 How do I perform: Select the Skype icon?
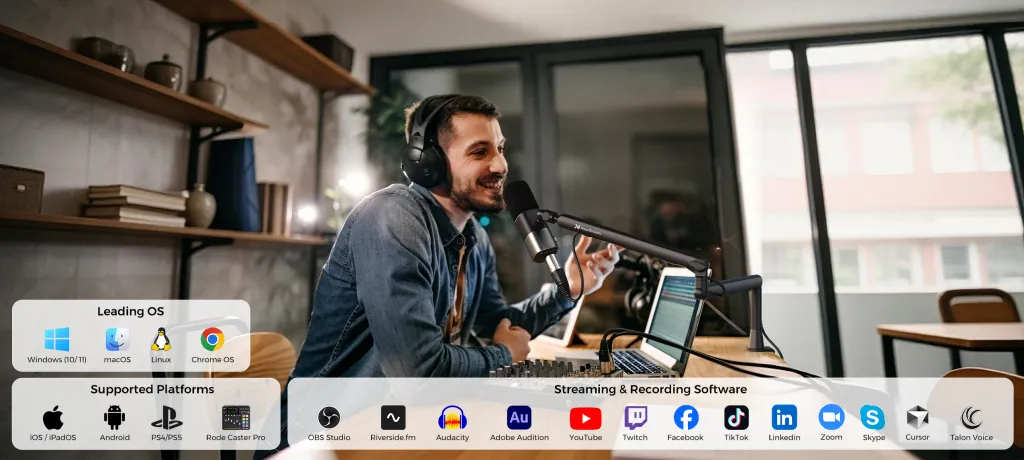(873, 417)
